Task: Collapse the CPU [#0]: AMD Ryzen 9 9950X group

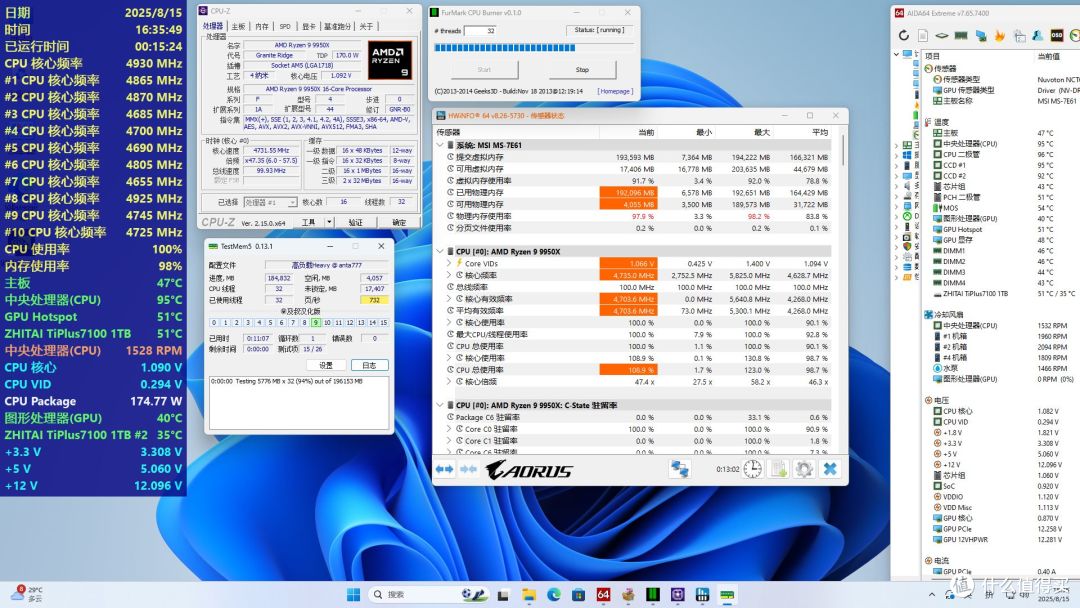Action: click(440, 251)
